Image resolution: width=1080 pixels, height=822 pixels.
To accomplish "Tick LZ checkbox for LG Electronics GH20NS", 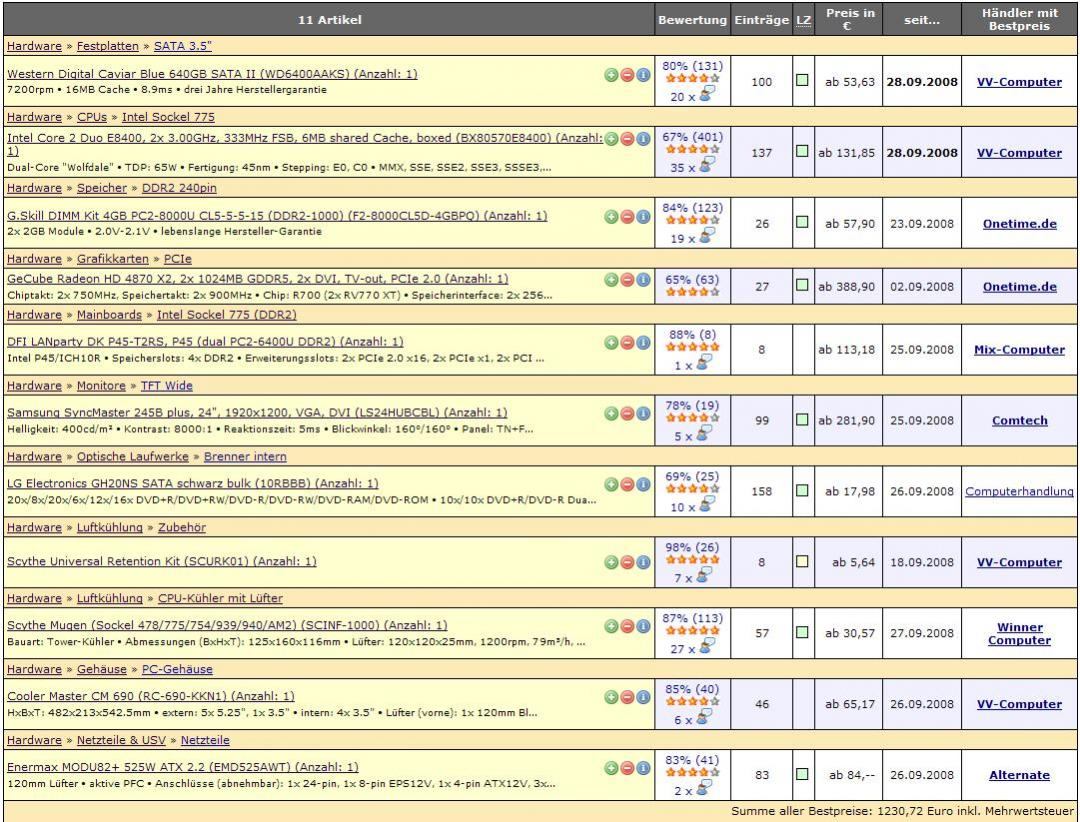I will 802,490.
